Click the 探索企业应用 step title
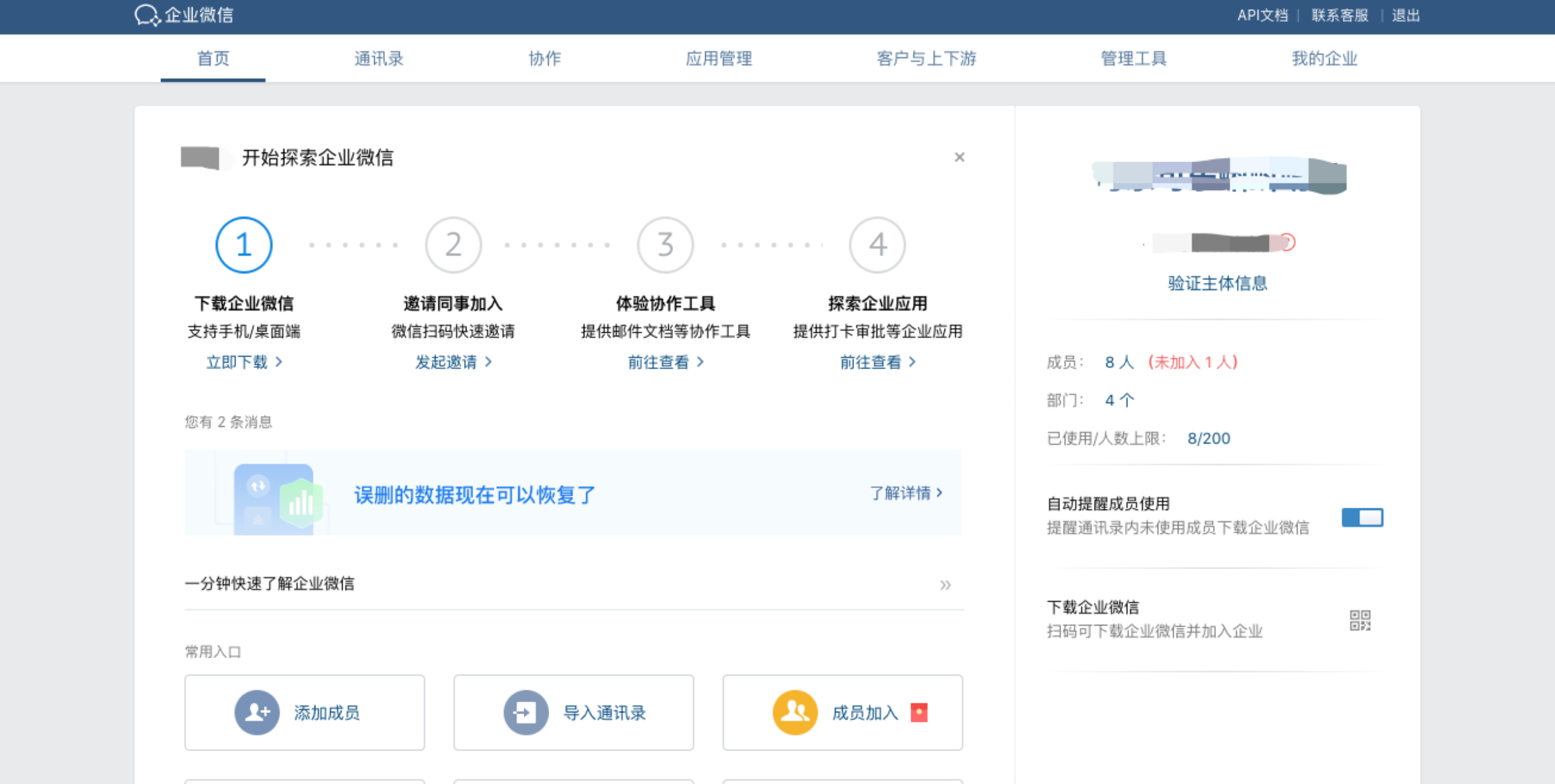Screen dimensions: 1555x784 click(x=877, y=303)
